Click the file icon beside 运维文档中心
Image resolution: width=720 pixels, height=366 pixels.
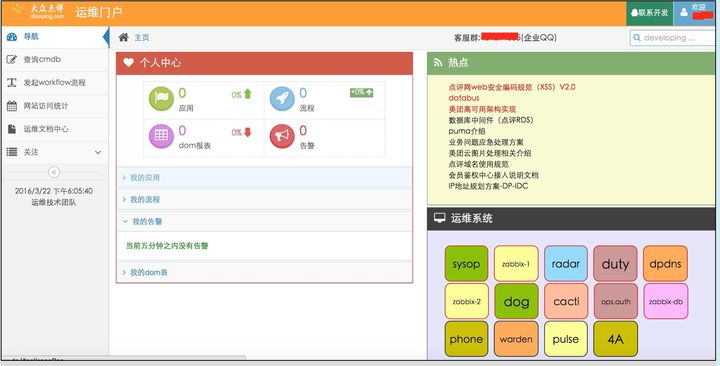12,129
